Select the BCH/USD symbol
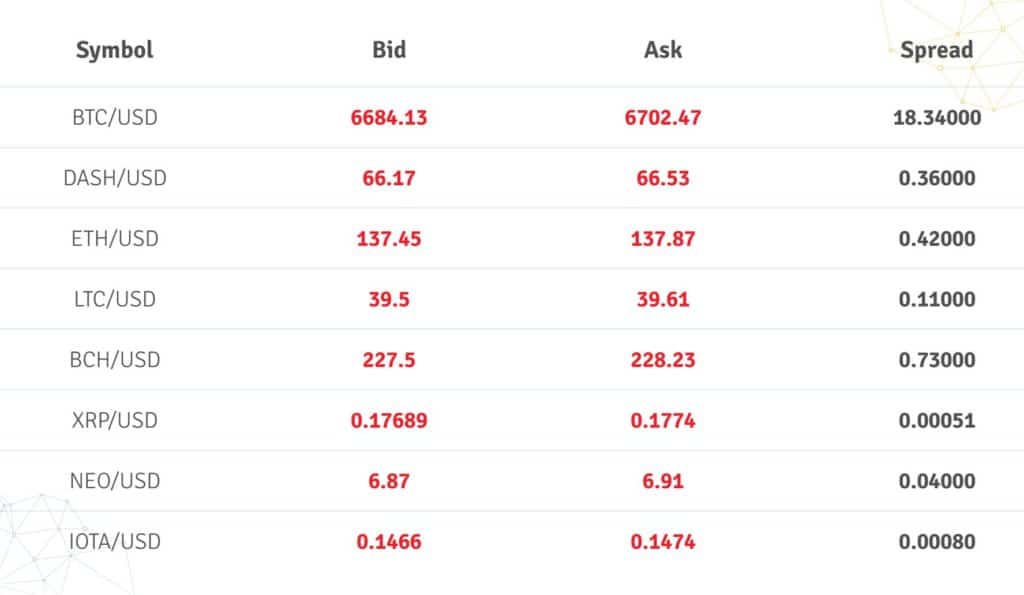The image size is (1024, 595). point(115,360)
